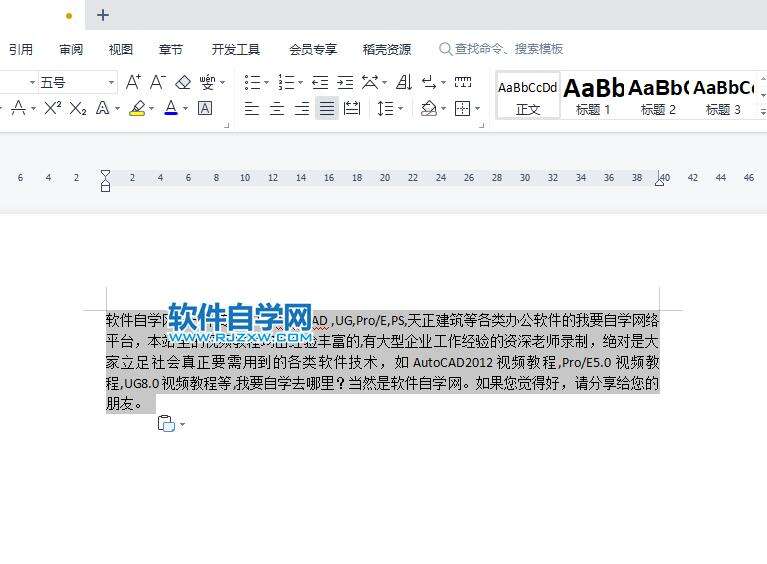Open the 开发工具 tab
This screenshot has height=564, width=767.
(x=236, y=49)
